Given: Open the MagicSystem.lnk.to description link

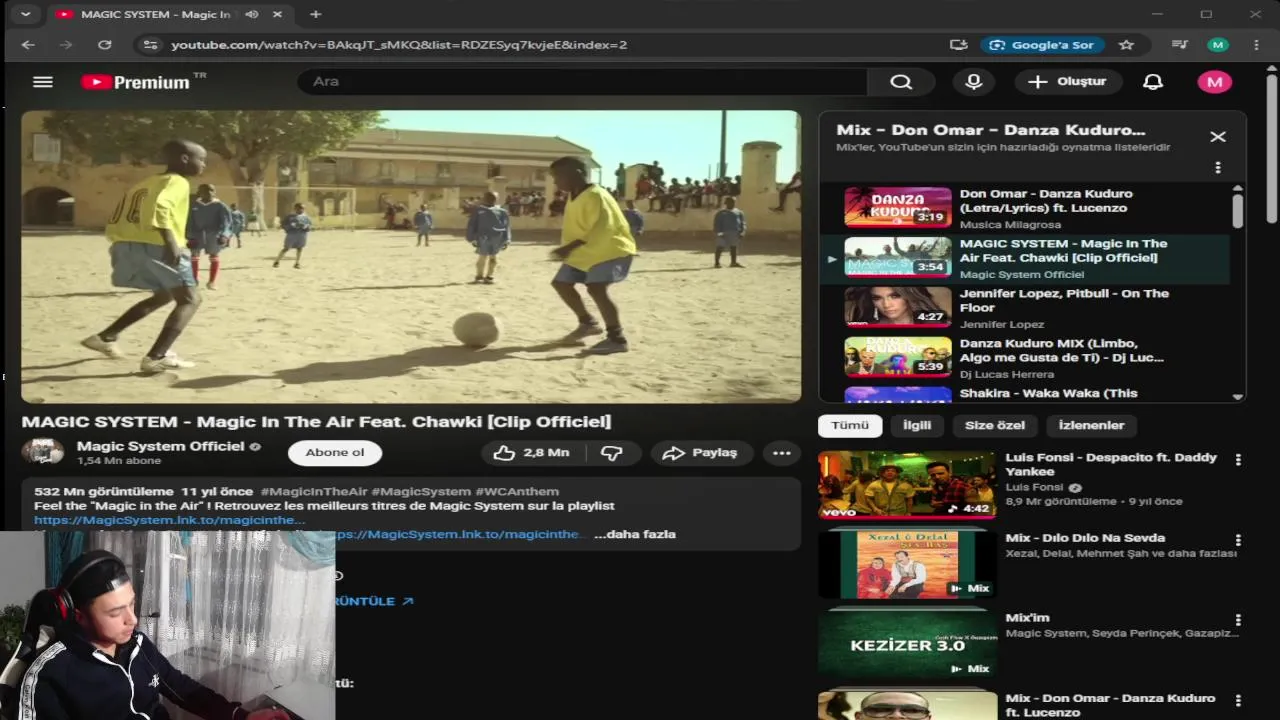Looking at the screenshot, I should (169, 520).
